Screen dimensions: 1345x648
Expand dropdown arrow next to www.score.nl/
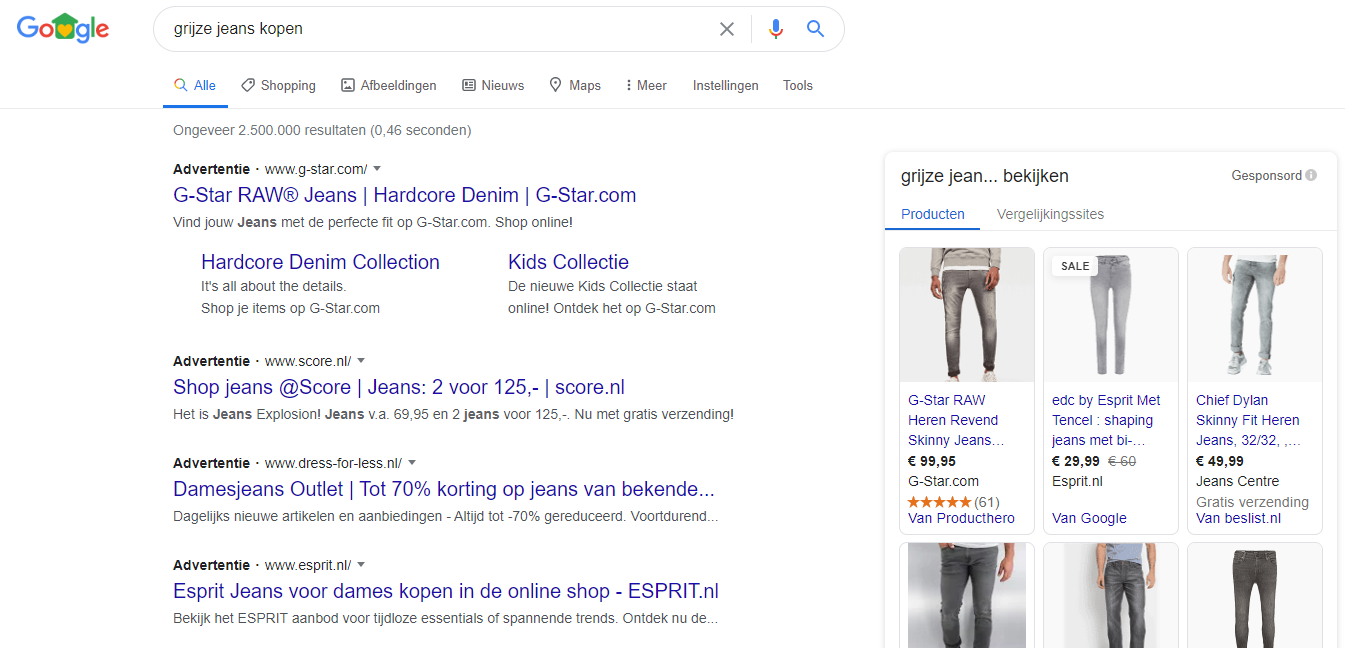point(361,361)
